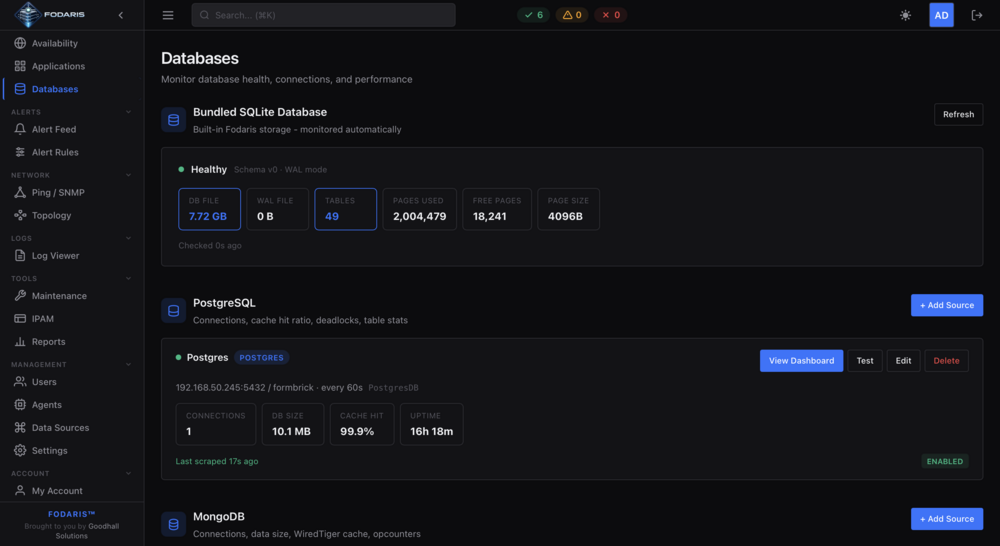Click the Topology sidebar icon

20,216
